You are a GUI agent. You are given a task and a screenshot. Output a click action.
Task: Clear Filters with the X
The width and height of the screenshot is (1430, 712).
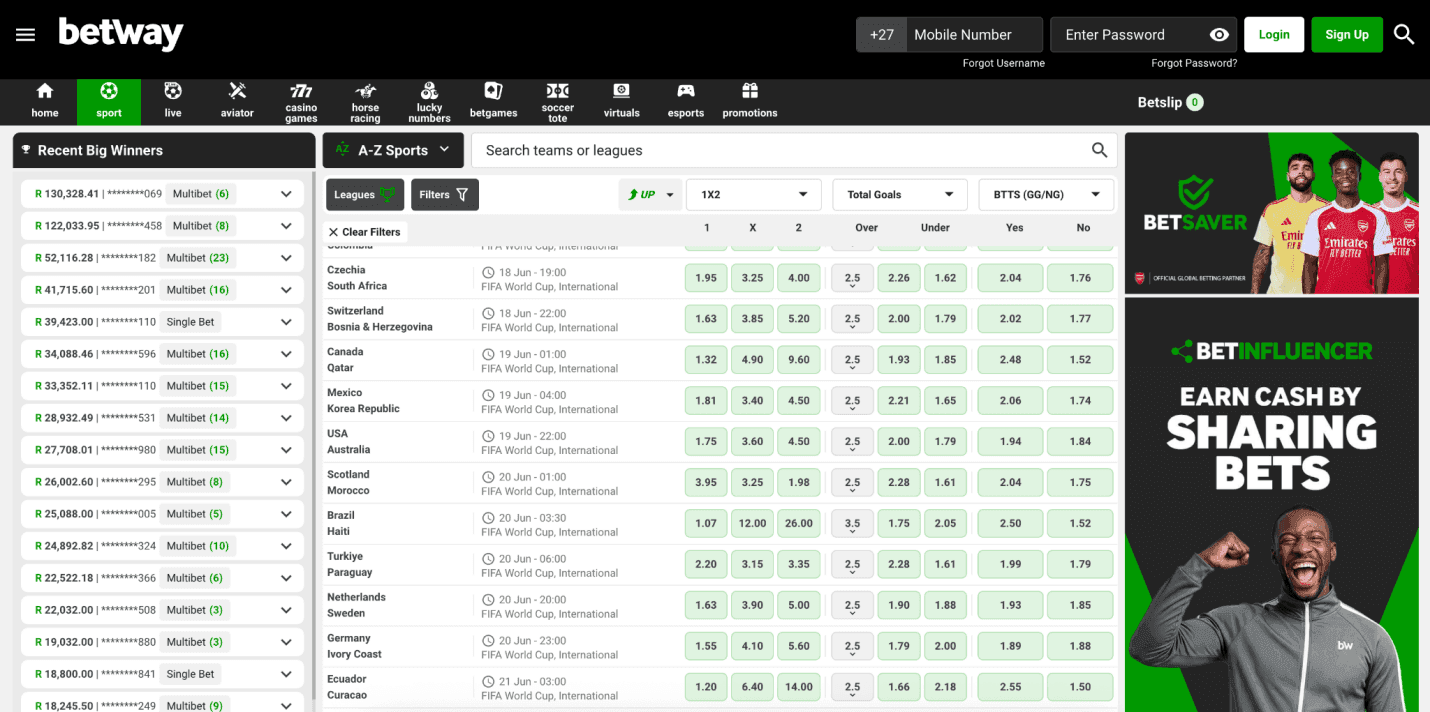pyautogui.click(x=364, y=232)
